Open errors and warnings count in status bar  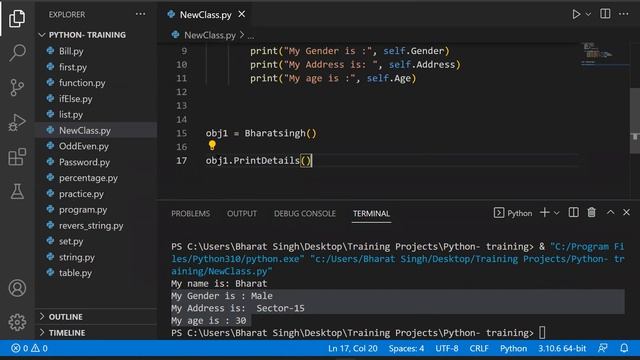tap(29, 349)
